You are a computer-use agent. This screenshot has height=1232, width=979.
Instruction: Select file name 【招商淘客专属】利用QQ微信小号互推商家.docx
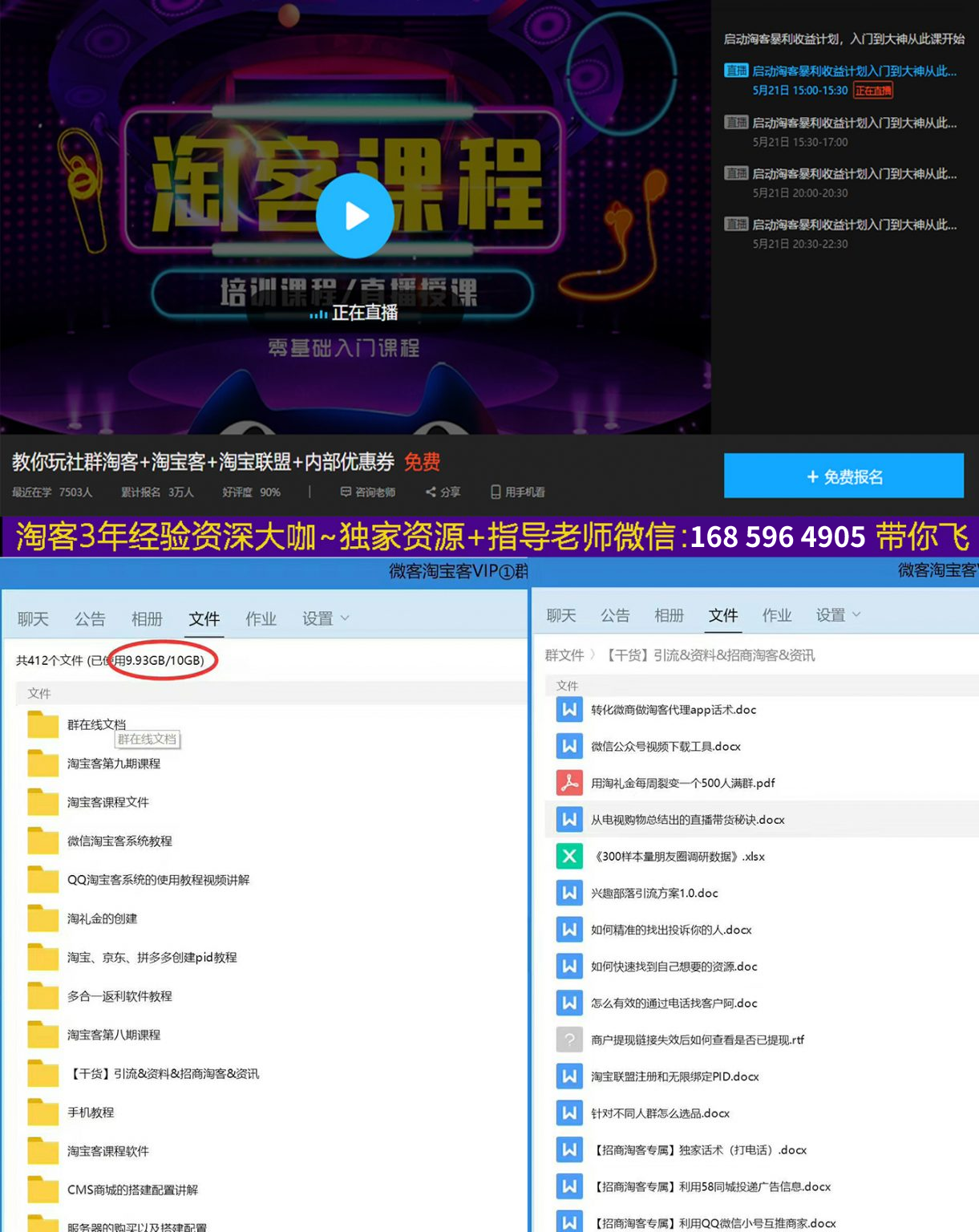[714, 1223]
